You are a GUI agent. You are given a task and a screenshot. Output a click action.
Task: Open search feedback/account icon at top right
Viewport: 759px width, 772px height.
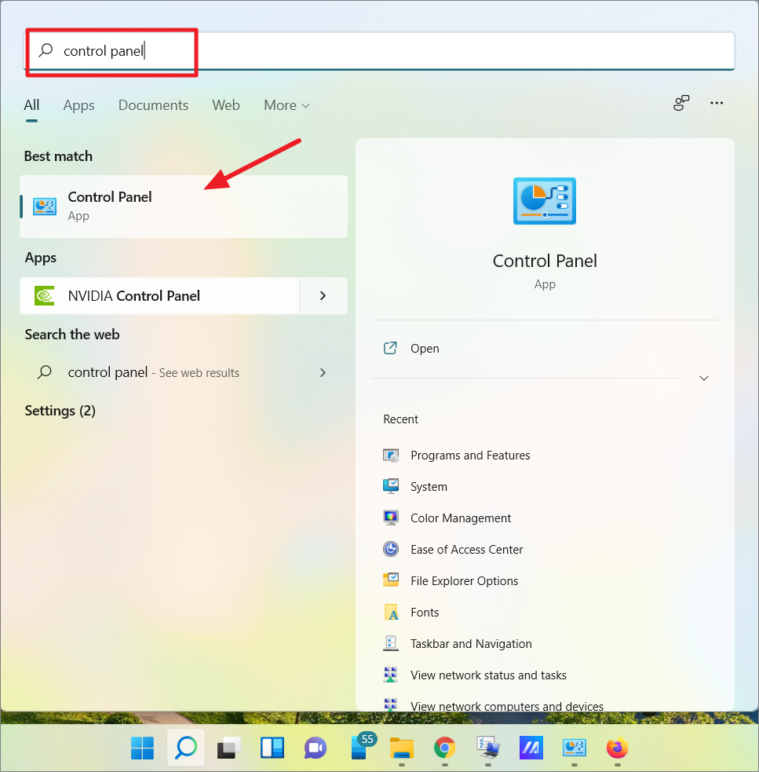681,103
